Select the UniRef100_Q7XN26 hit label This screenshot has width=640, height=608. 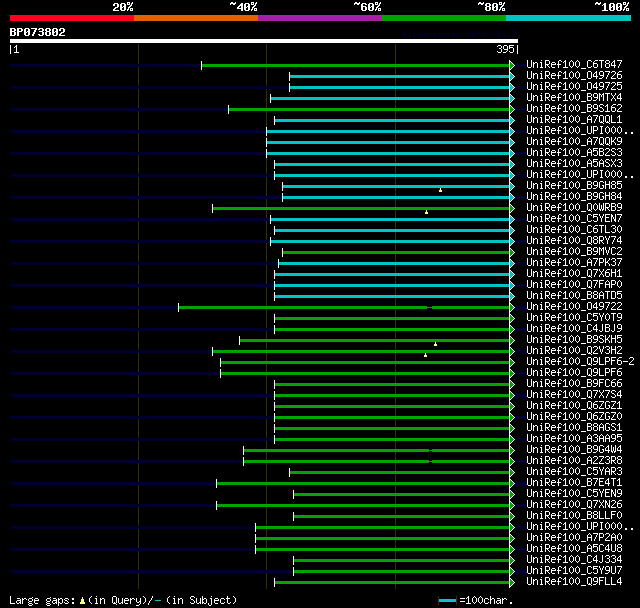(574, 505)
